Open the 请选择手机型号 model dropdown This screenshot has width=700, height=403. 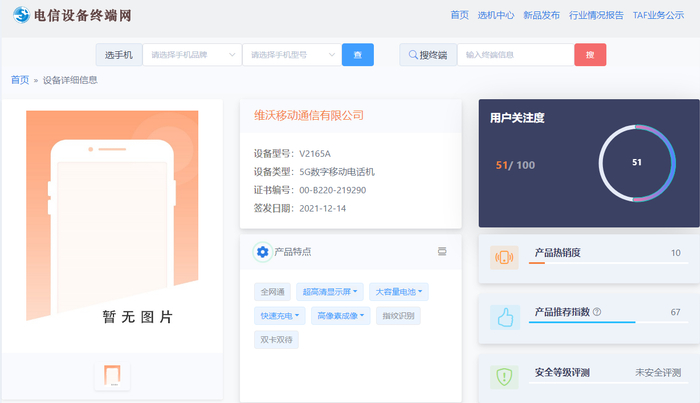pyautogui.click(x=291, y=55)
